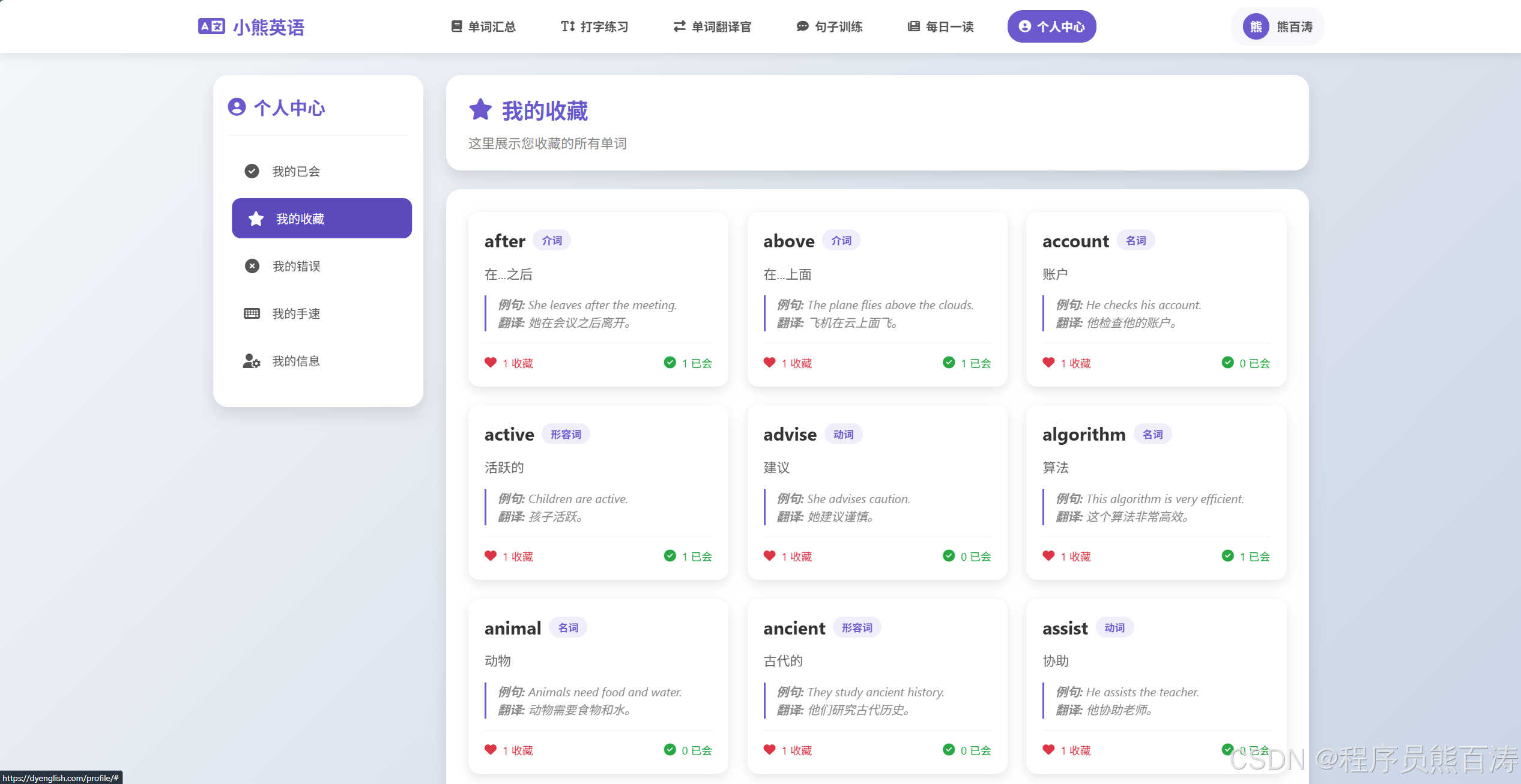Viewport: 1521px width, 784px height.
Task: Click the 介词 tag on the after card
Action: [x=552, y=240]
